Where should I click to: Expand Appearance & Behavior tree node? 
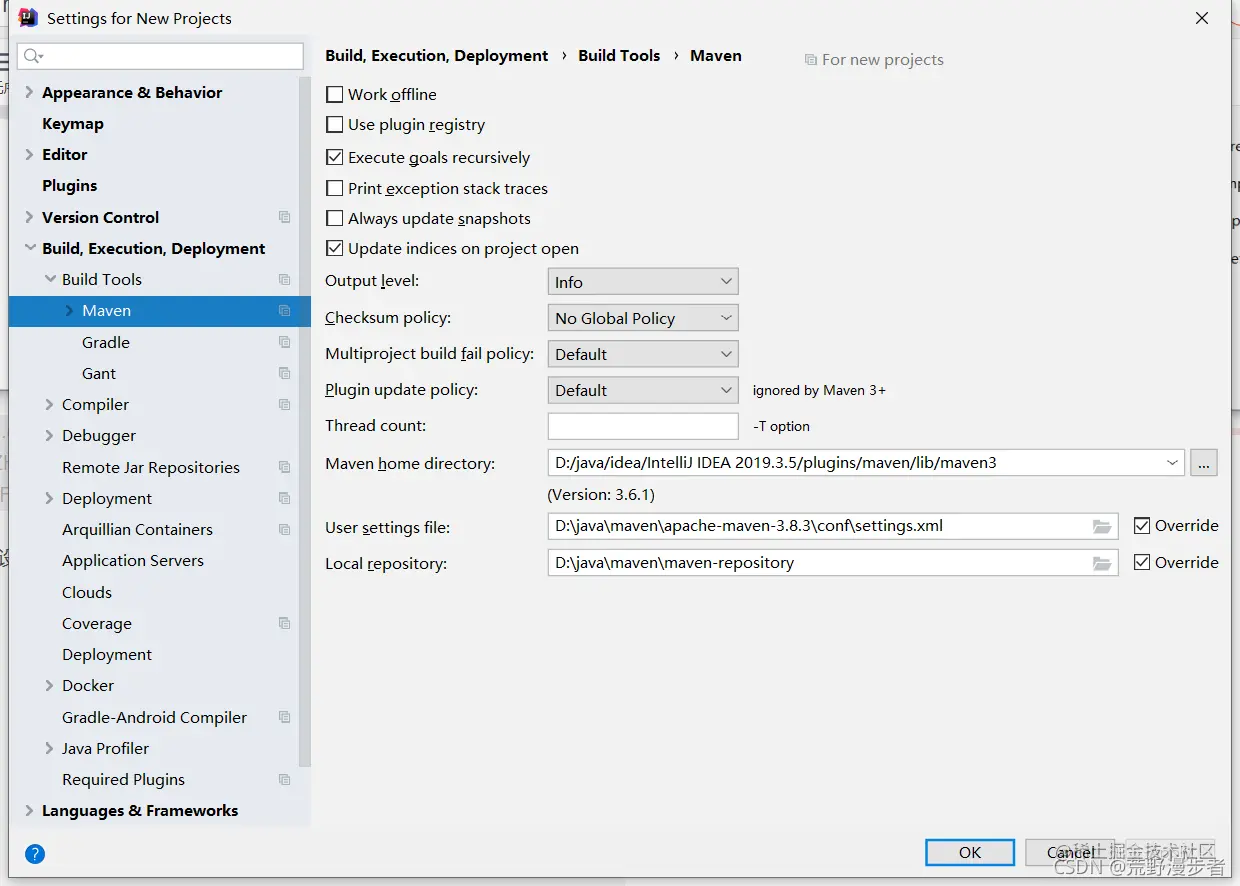[29, 92]
